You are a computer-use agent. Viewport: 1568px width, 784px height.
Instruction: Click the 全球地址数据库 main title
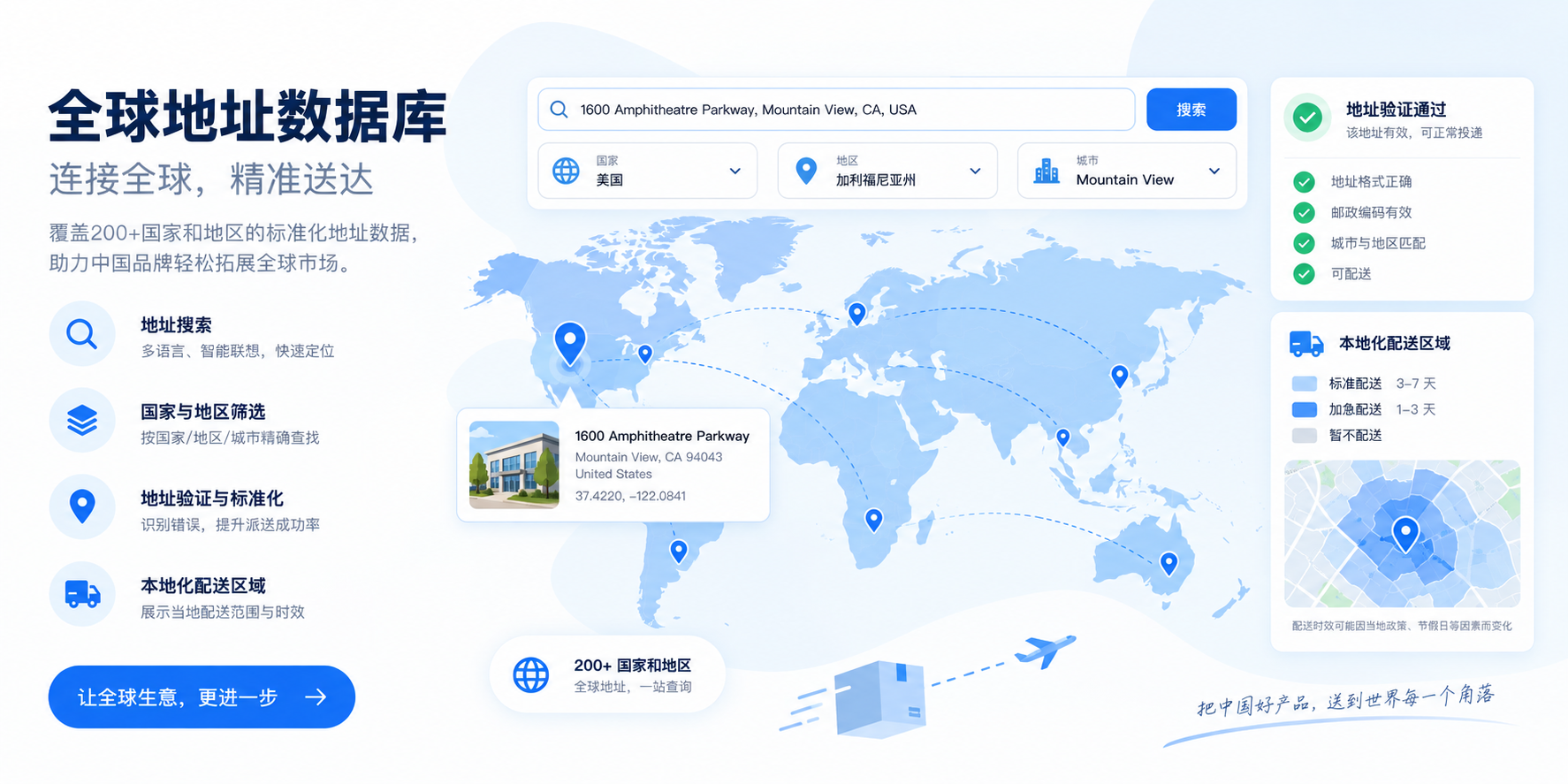(248, 117)
